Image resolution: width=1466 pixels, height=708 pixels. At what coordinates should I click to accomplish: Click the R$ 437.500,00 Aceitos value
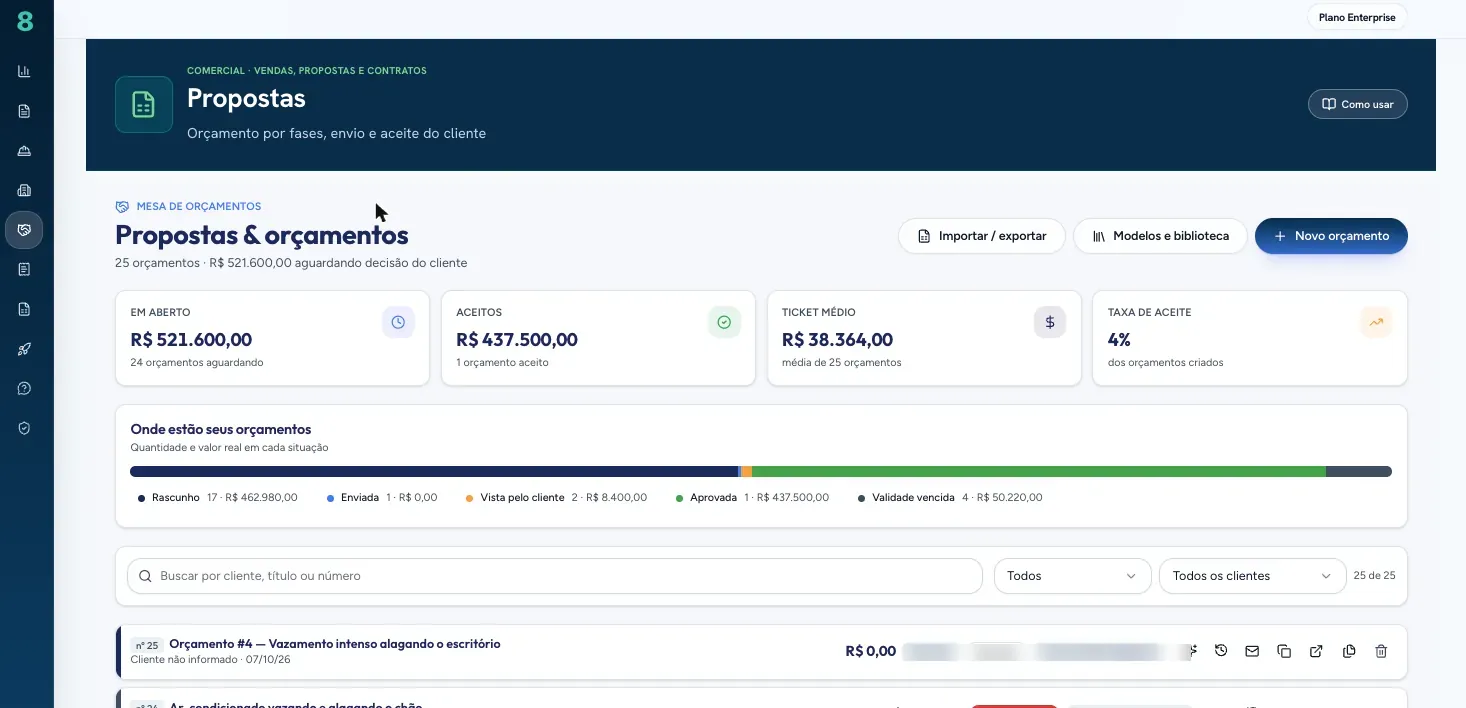pyautogui.click(x=517, y=340)
